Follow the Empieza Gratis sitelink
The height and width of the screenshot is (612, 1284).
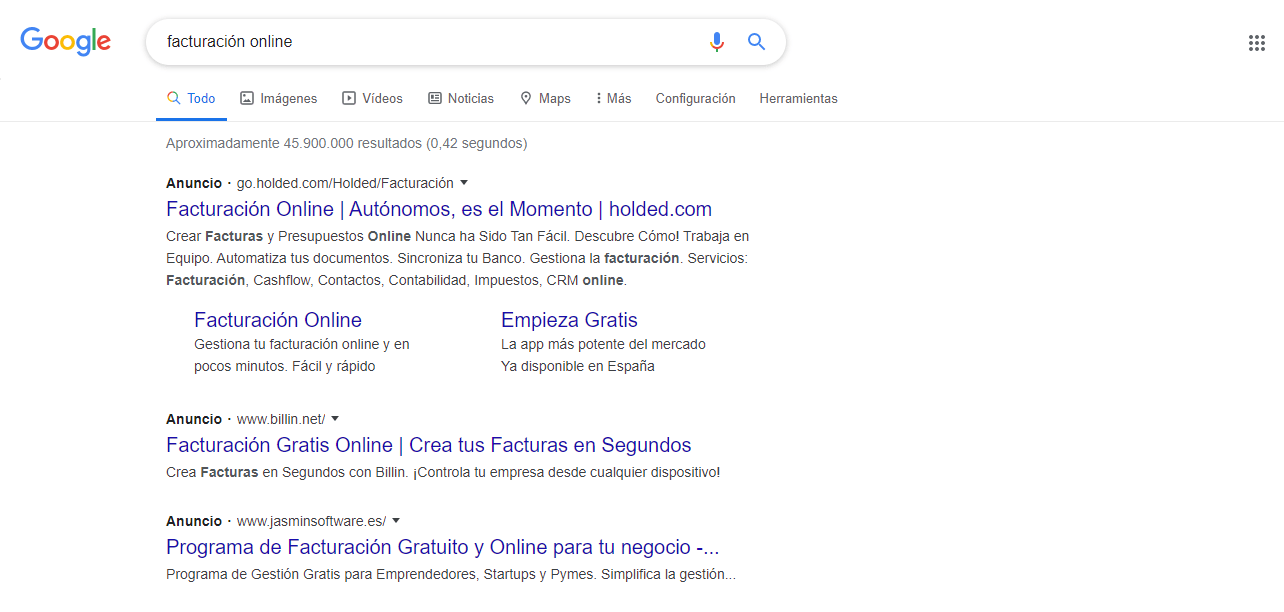[x=569, y=319]
